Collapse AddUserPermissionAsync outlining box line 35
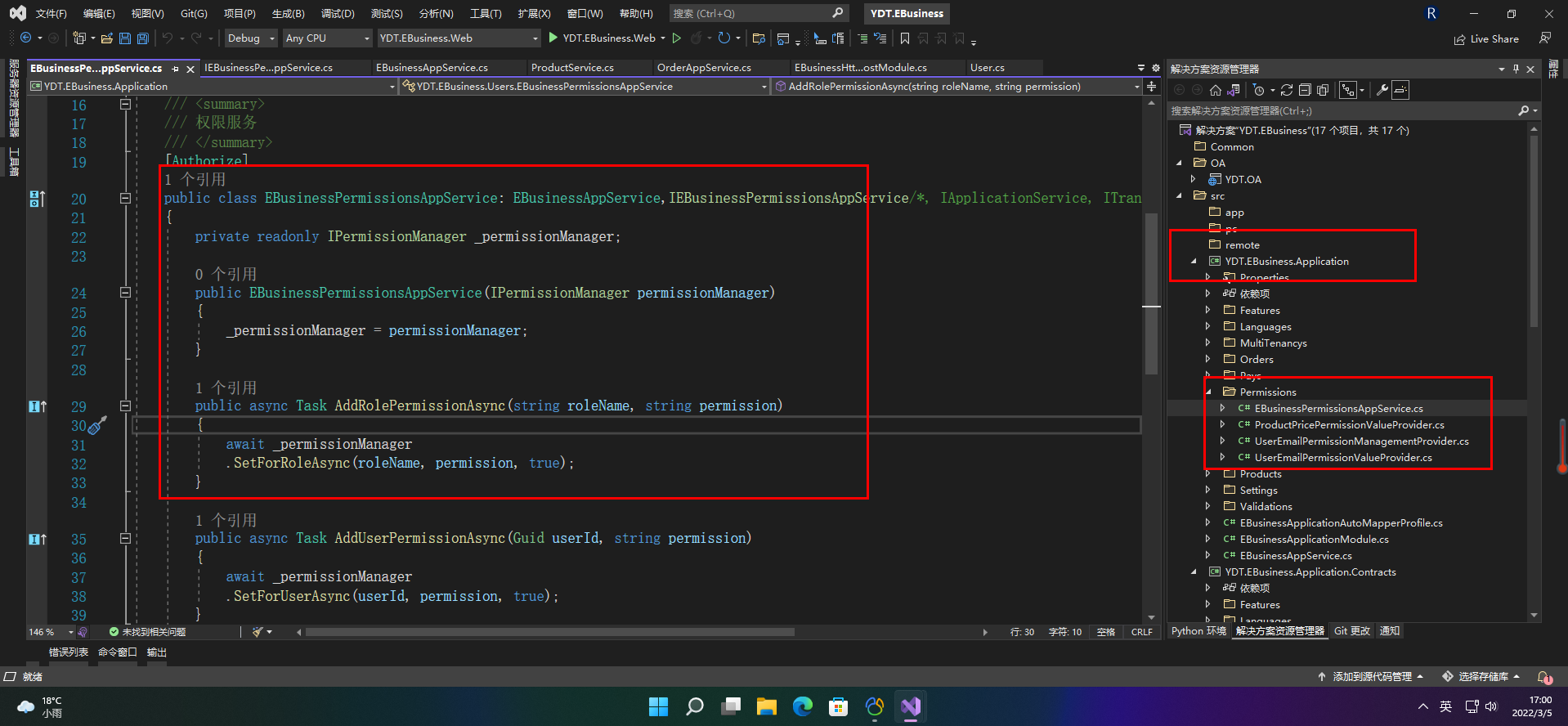This screenshot has height=726, width=1568. tap(125, 538)
